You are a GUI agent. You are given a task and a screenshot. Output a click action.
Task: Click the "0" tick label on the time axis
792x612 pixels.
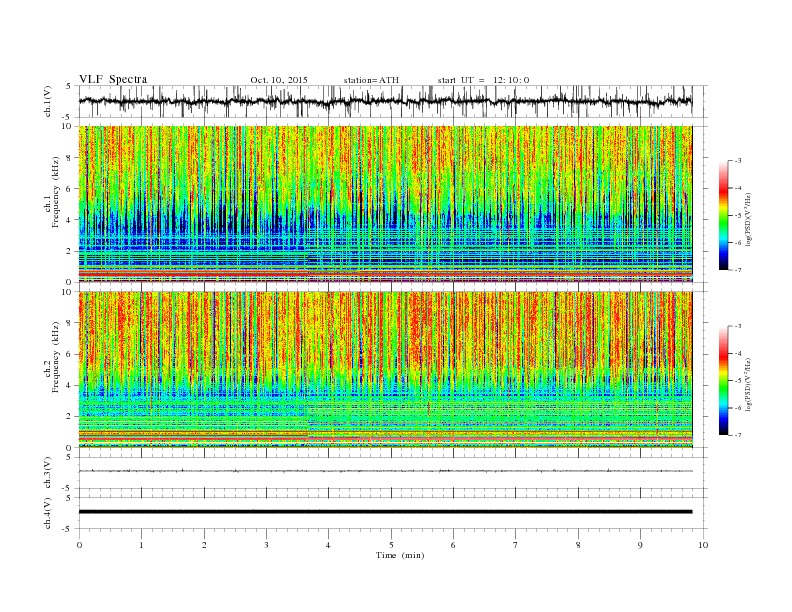[x=79, y=545]
